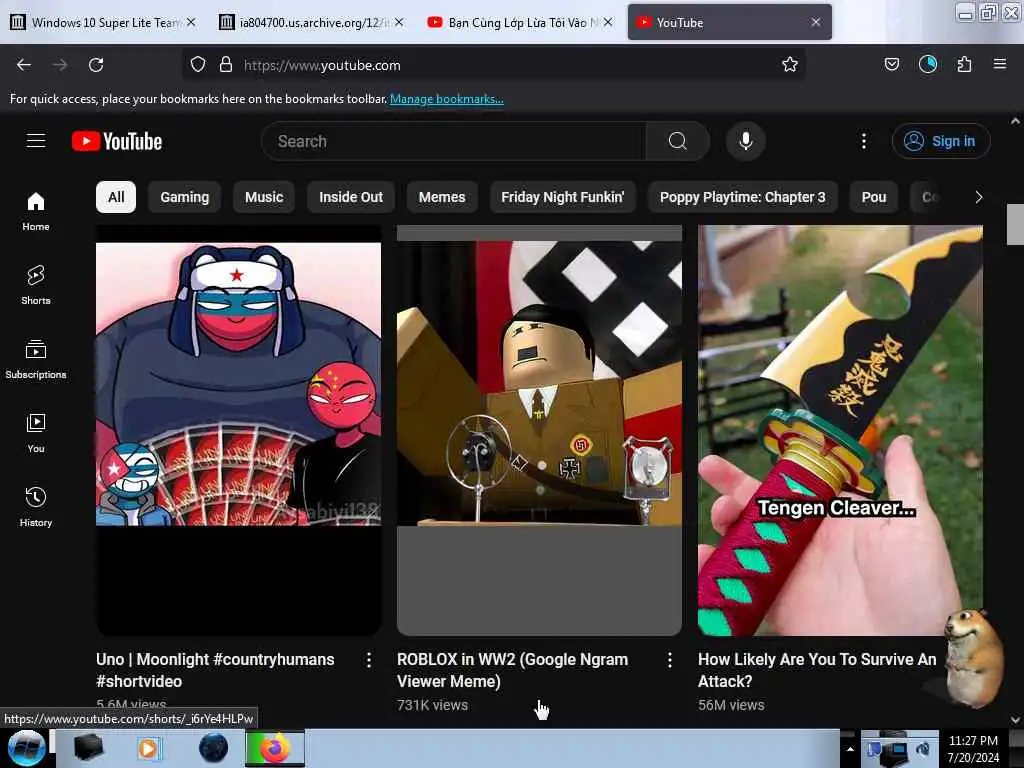Click page vertical scrollbar thumb
The height and width of the screenshot is (768, 1024).
(1015, 224)
